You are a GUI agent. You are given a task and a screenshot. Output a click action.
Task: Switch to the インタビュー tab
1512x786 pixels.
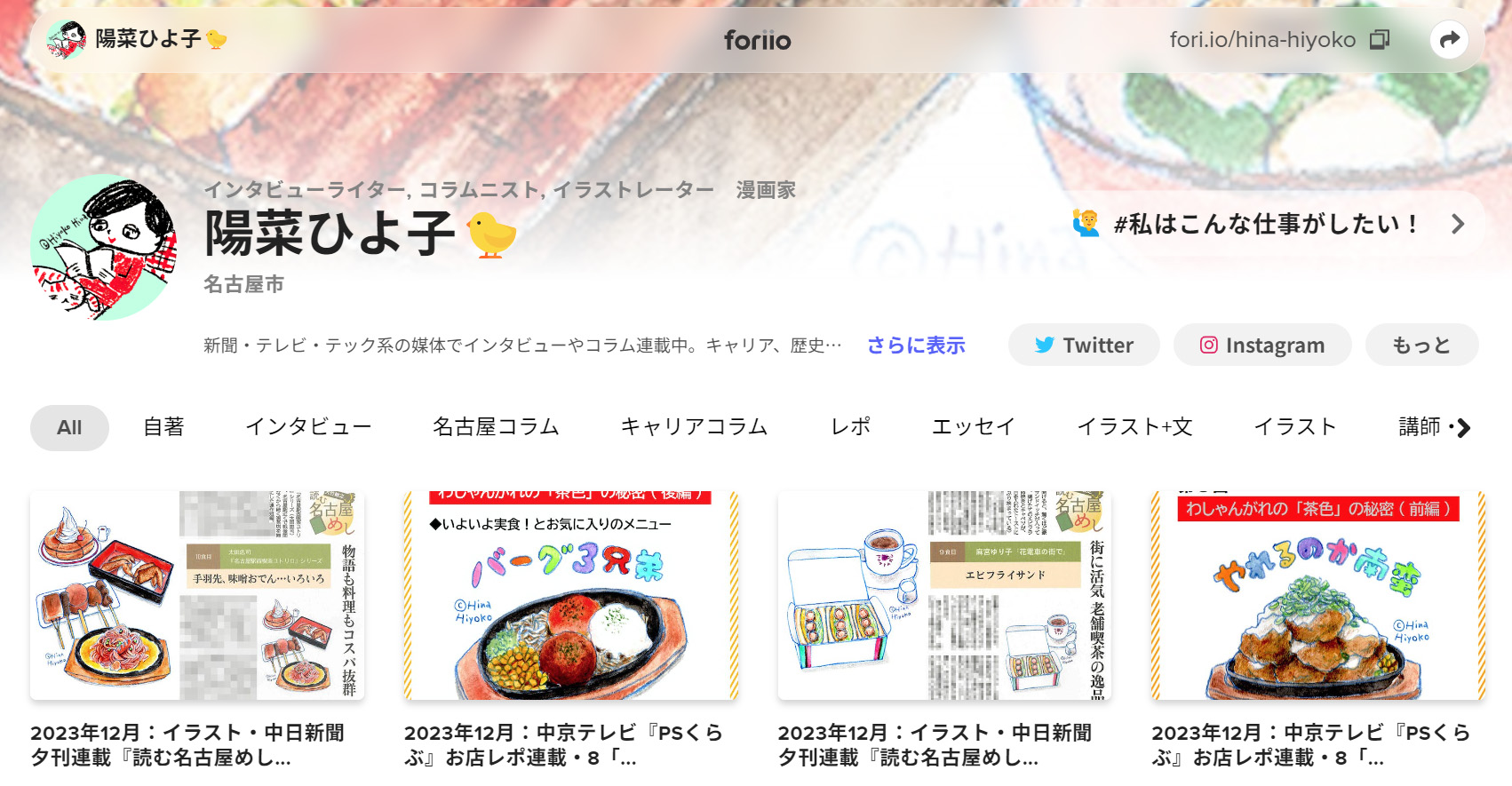point(308,427)
